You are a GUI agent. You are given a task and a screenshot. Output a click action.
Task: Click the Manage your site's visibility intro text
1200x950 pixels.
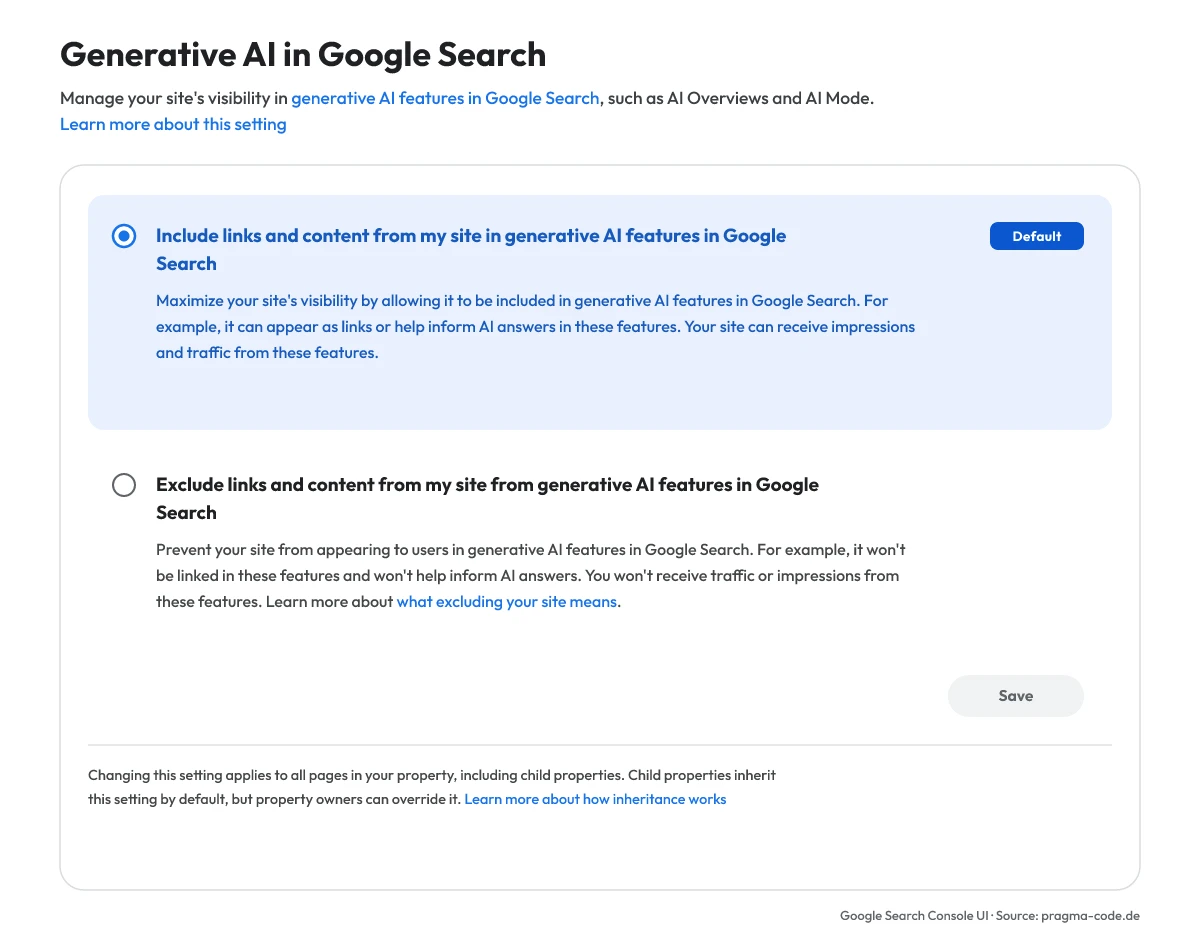coord(467,98)
